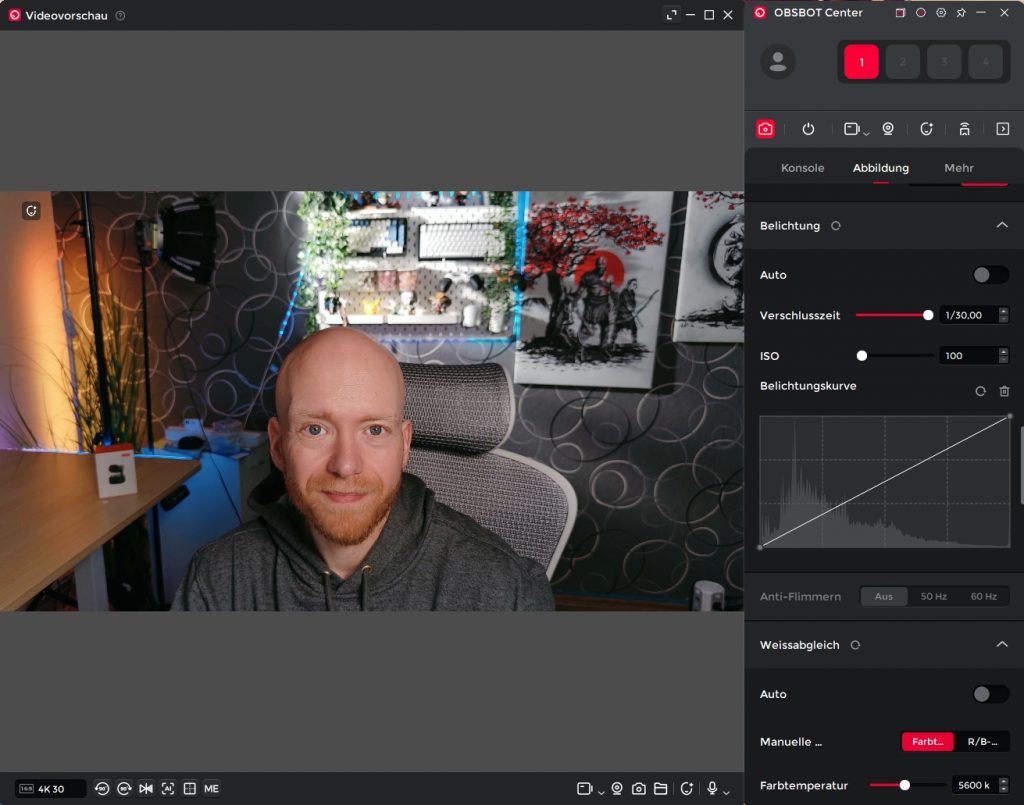Image resolution: width=1024 pixels, height=805 pixels.
Task: Select camera device slot 4
Action: pos(985,62)
